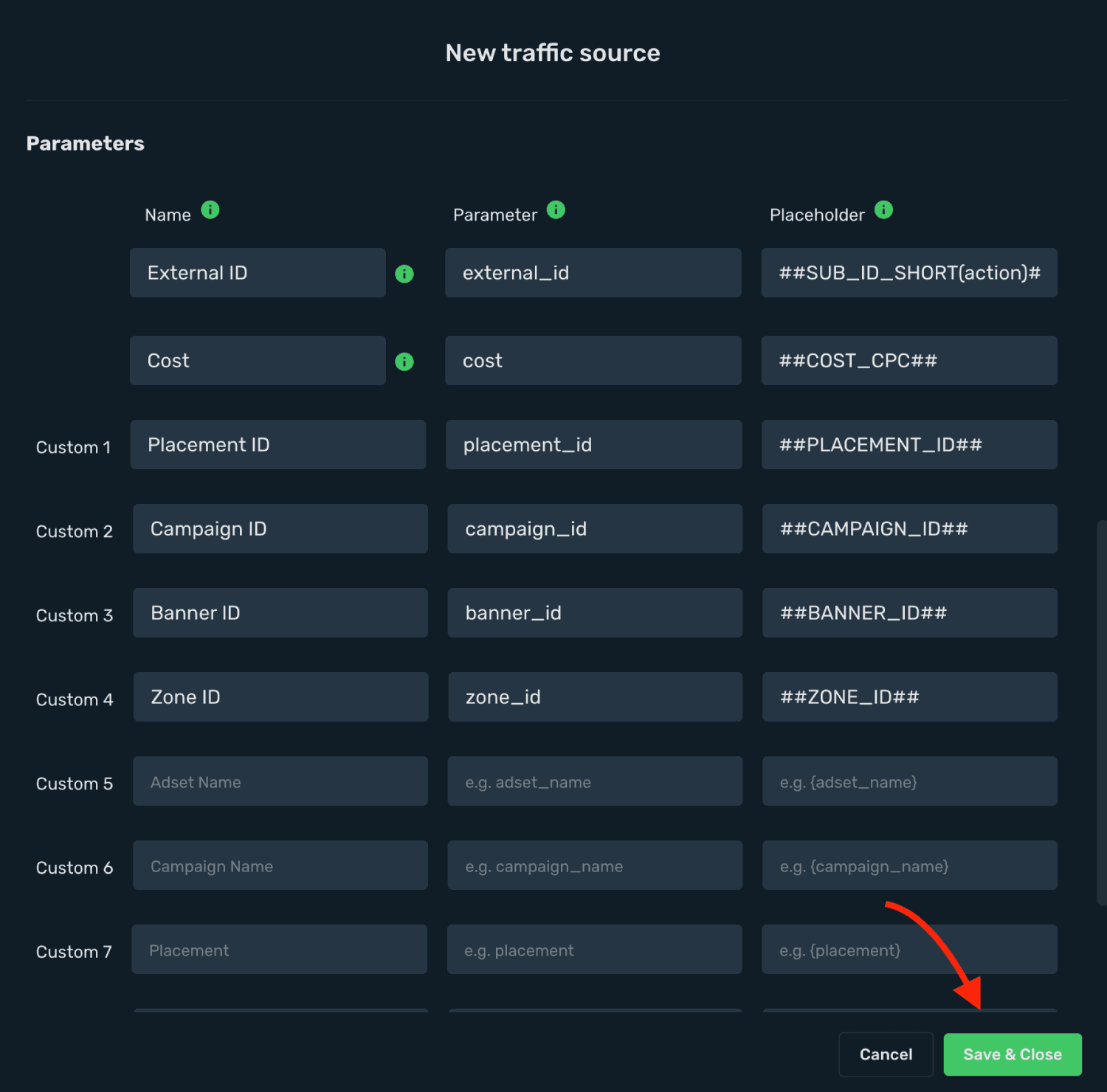1107x1092 pixels.
Task: Click the {placement} placeholder field
Action: coord(909,950)
